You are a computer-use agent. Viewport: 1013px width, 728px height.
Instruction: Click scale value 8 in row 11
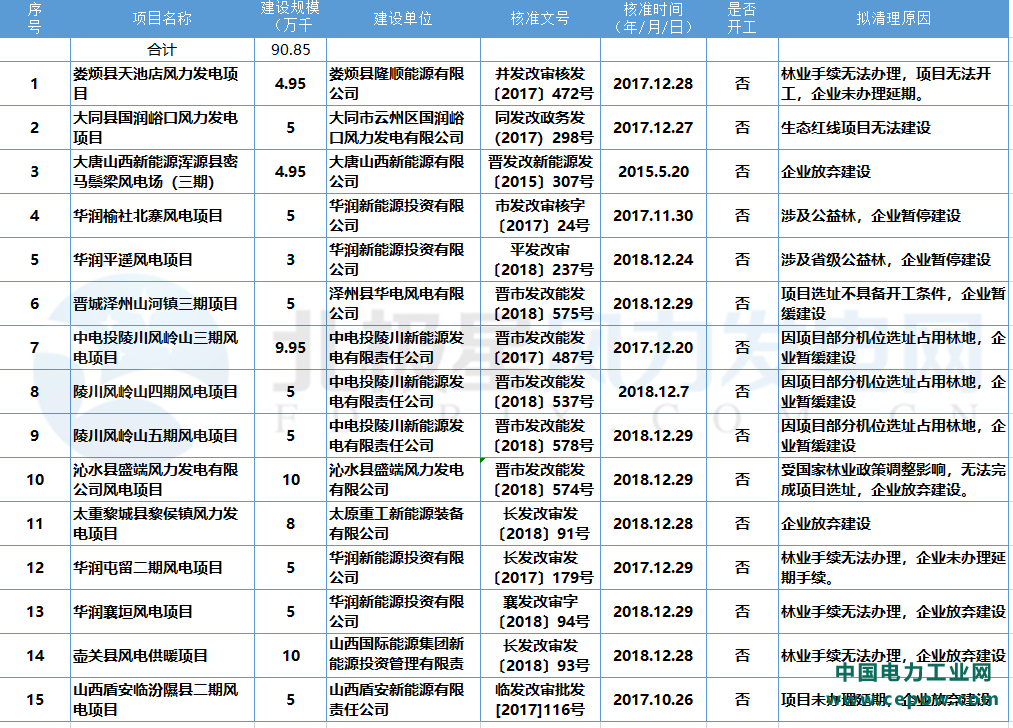pos(291,523)
